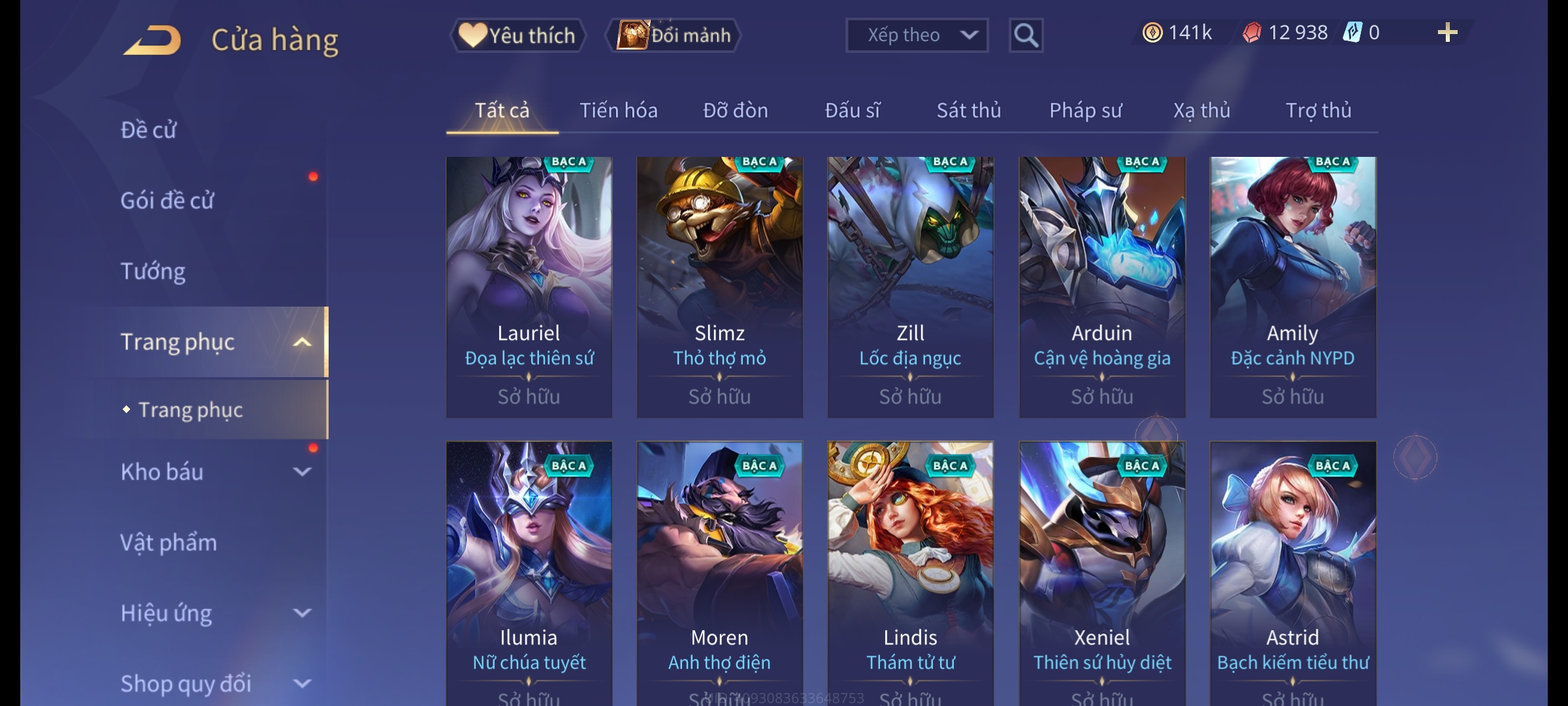
Task: Switch to the Pháp sư tab
Action: pos(1085,110)
